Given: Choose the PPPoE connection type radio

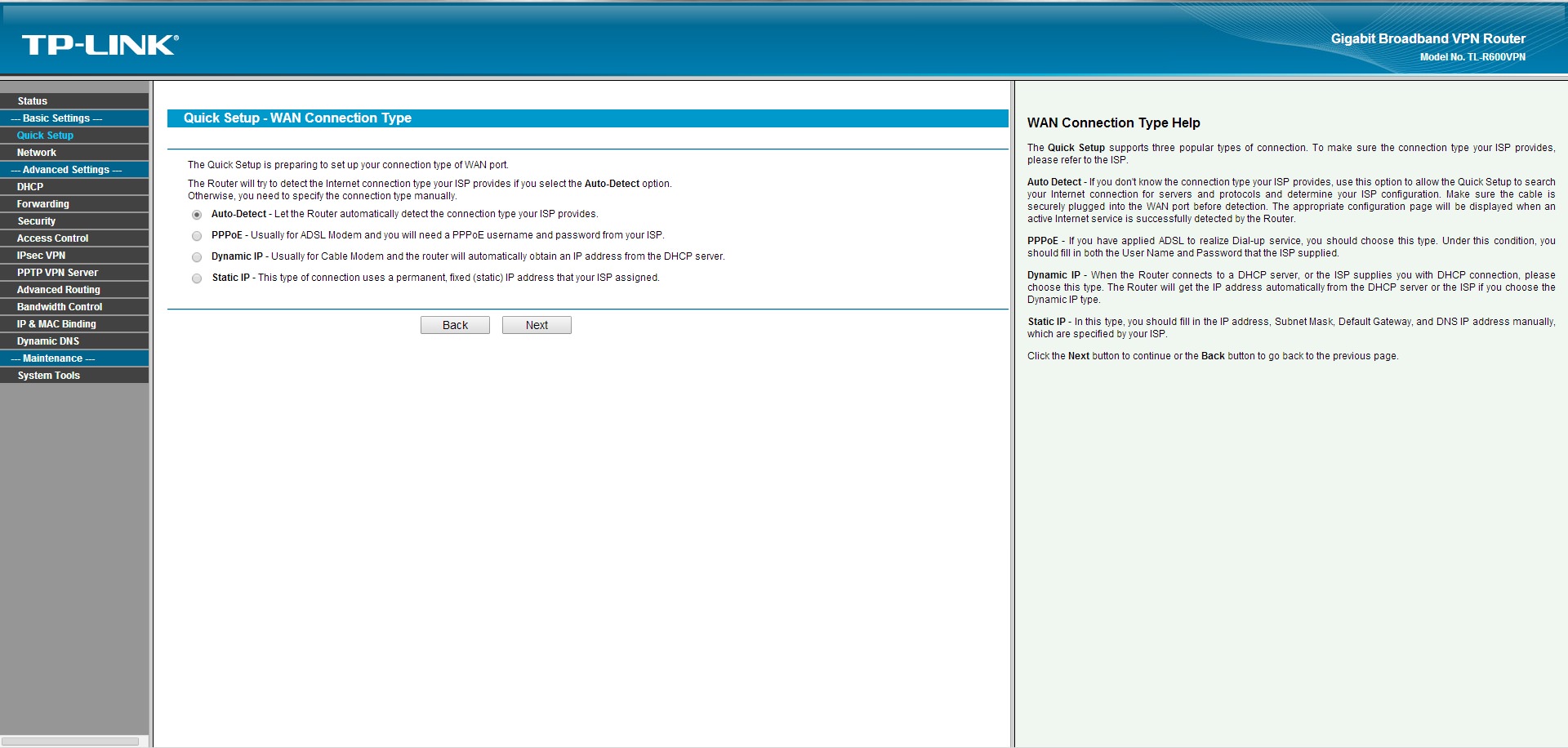Looking at the screenshot, I should click(197, 236).
